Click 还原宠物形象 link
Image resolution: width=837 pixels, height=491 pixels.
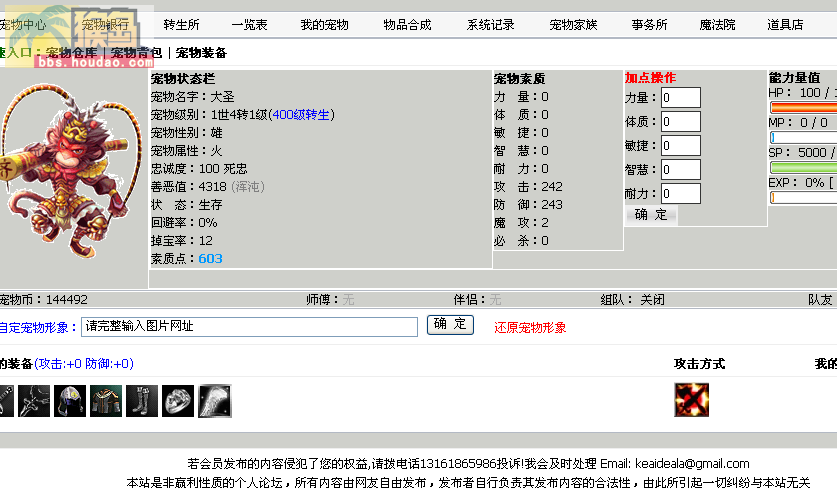(x=530, y=328)
